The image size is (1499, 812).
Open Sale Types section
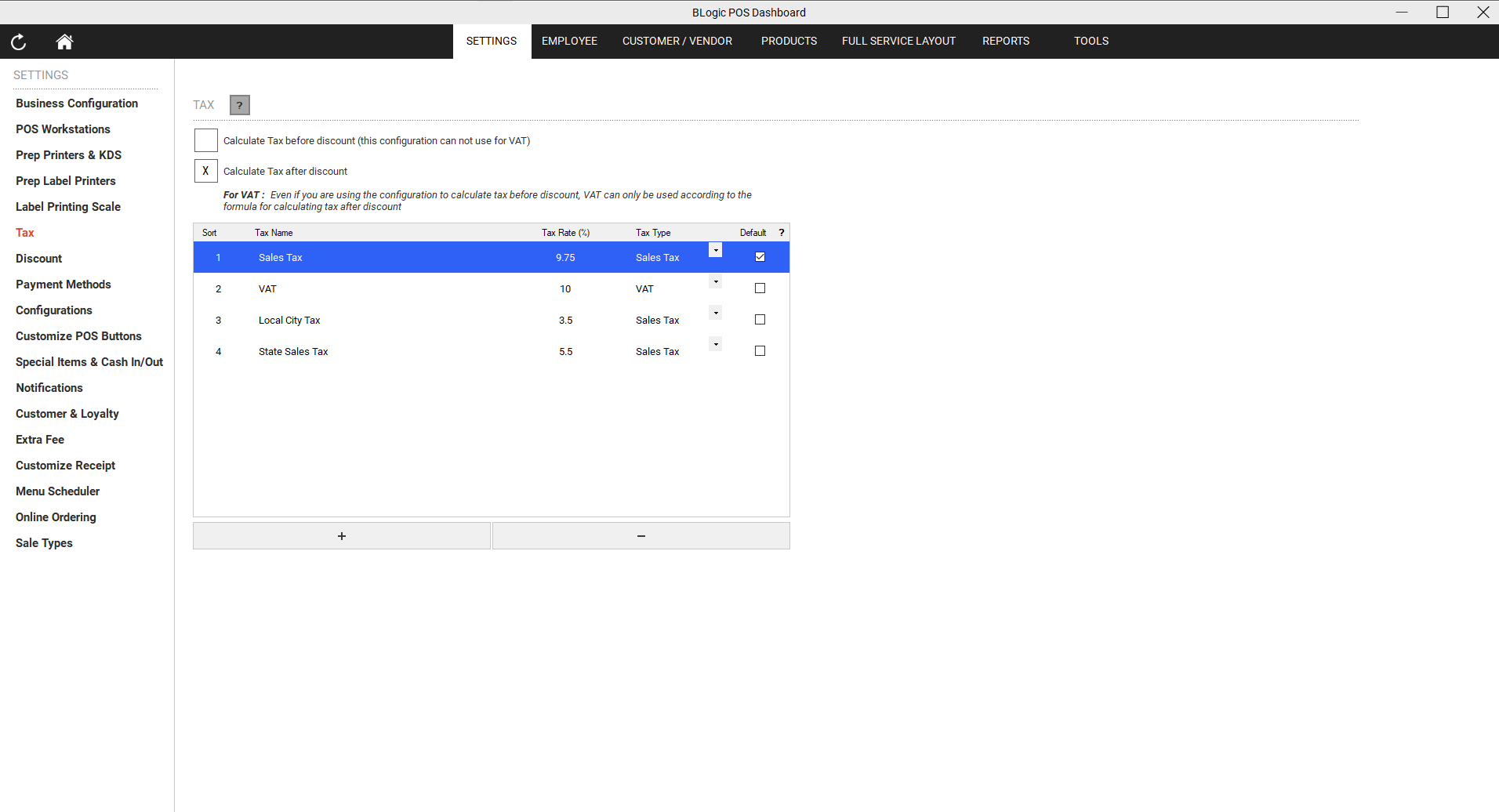pyautogui.click(x=44, y=543)
